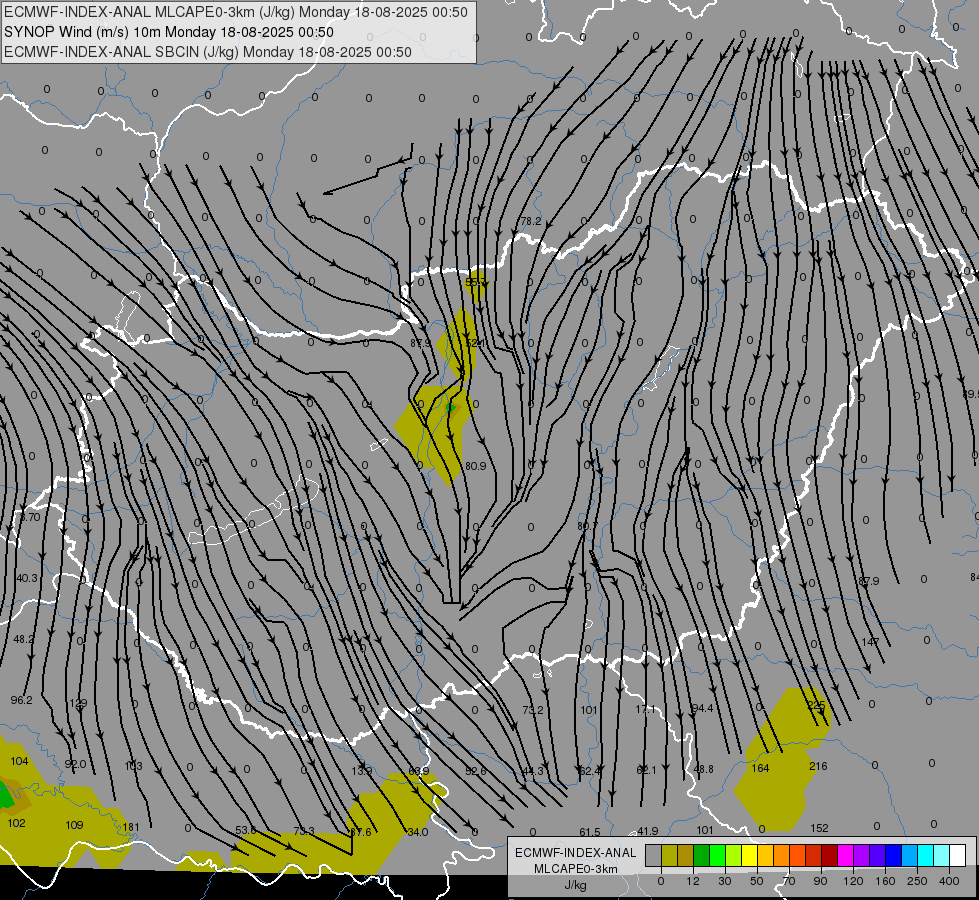Click the map value 40.3

26,578
